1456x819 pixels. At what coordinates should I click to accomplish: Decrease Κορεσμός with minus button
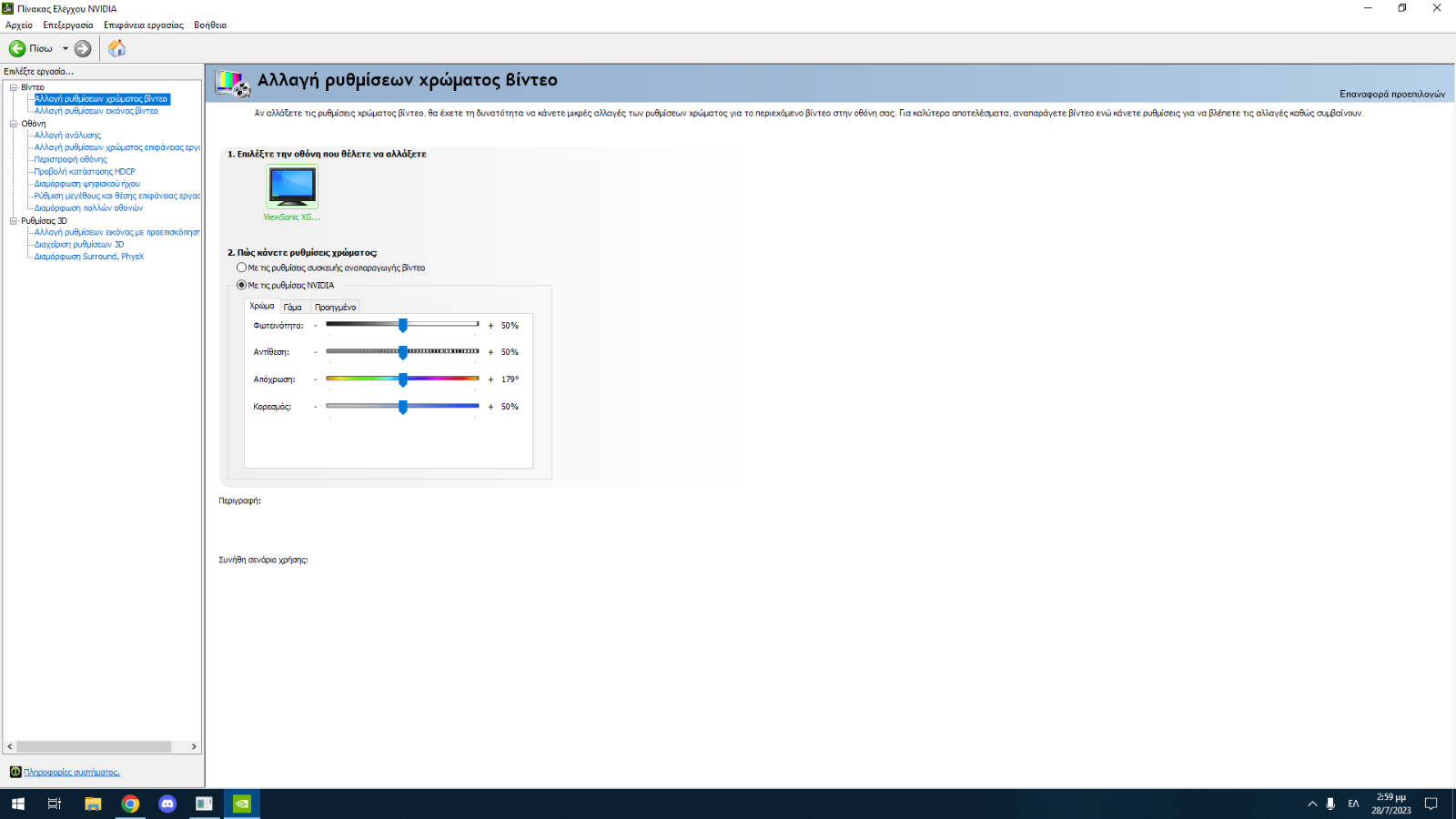pyautogui.click(x=316, y=407)
